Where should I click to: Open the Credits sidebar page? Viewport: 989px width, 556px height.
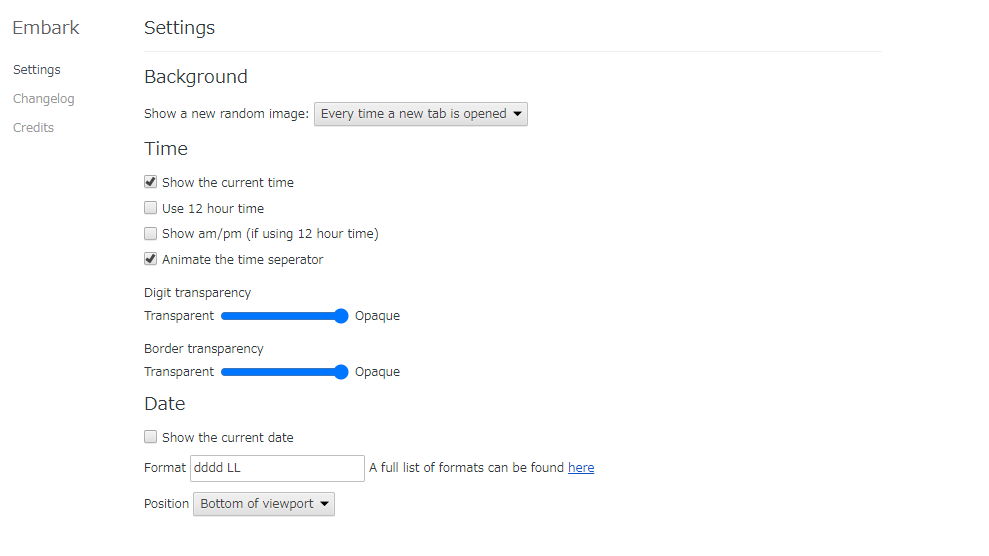click(x=33, y=127)
